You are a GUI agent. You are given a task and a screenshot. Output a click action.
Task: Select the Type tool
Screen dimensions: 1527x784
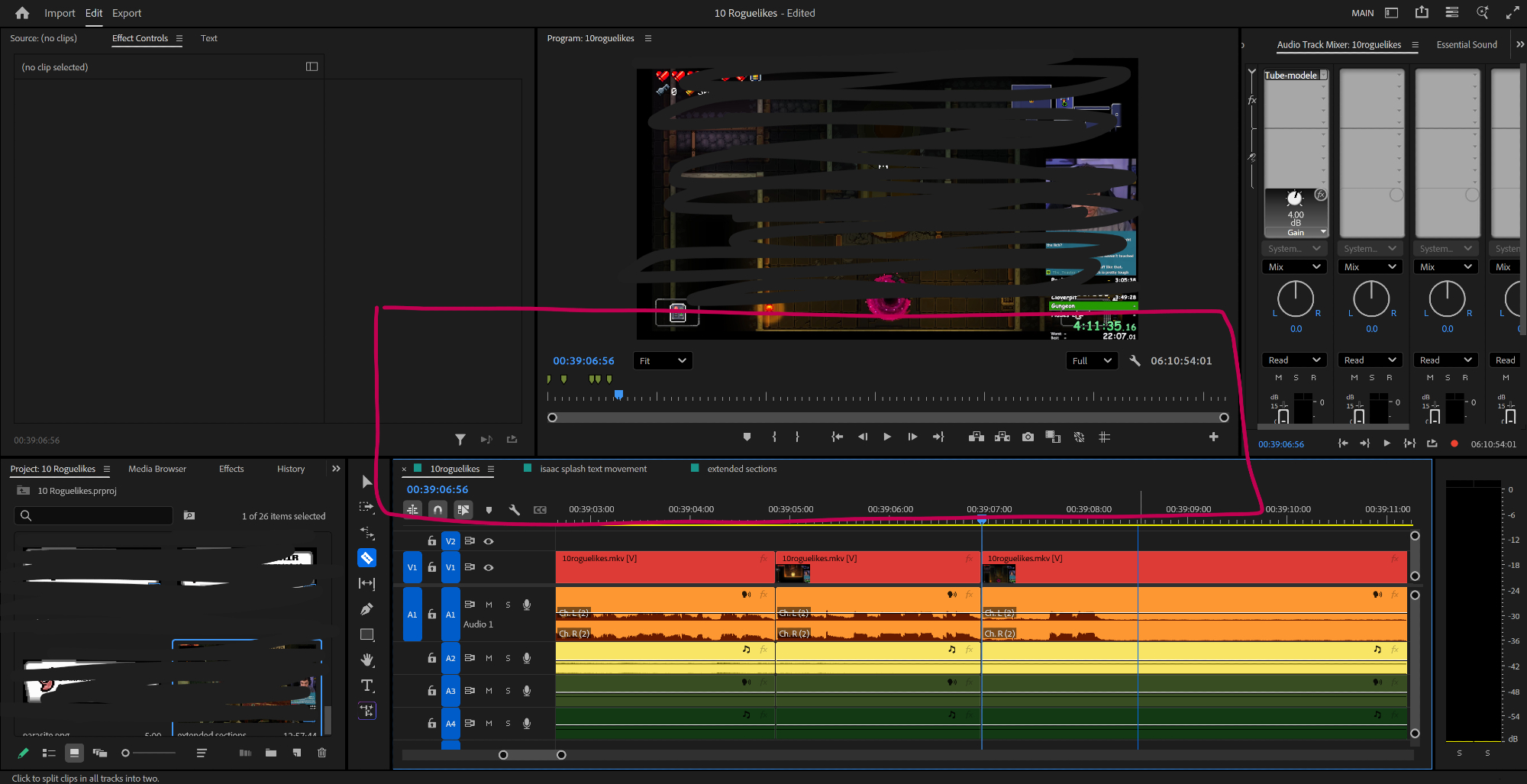(x=367, y=686)
